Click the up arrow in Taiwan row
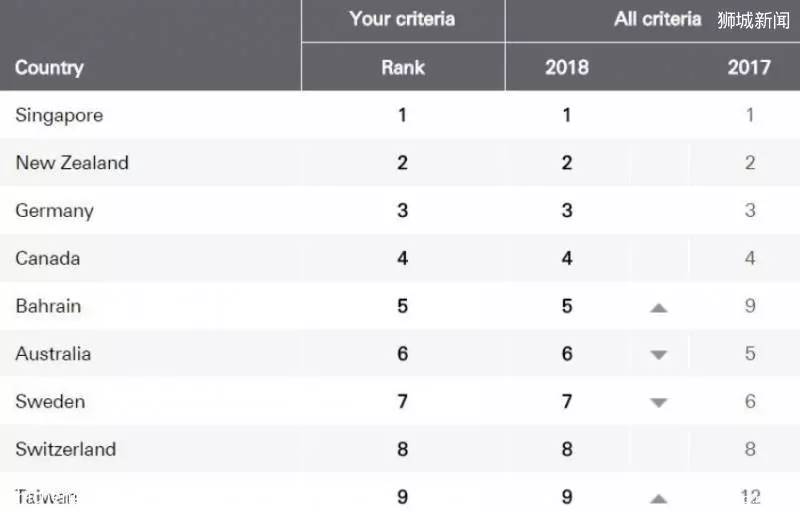 659,499
